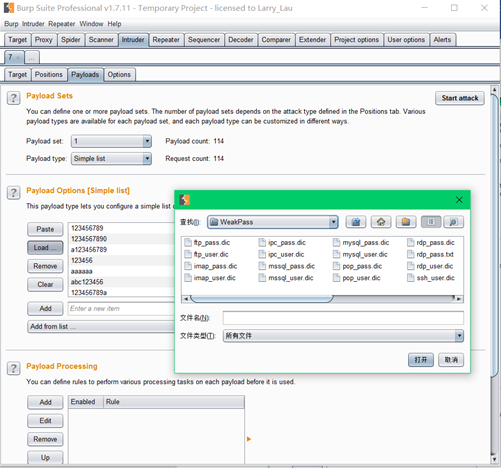Click the Up button in Payload Processing
Viewport: 501px width, 468px height.
(x=45, y=457)
